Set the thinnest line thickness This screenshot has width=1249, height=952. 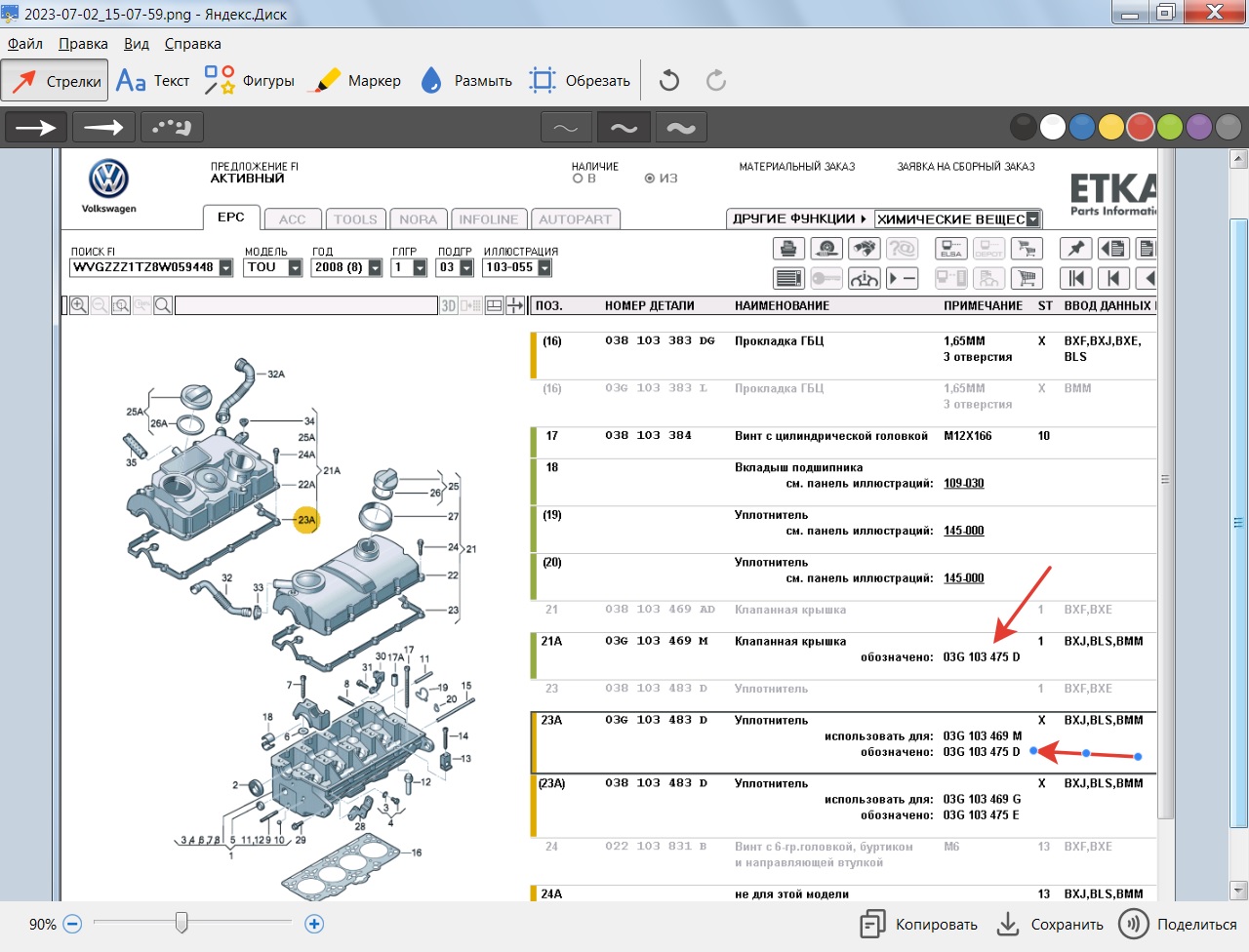(566, 128)
